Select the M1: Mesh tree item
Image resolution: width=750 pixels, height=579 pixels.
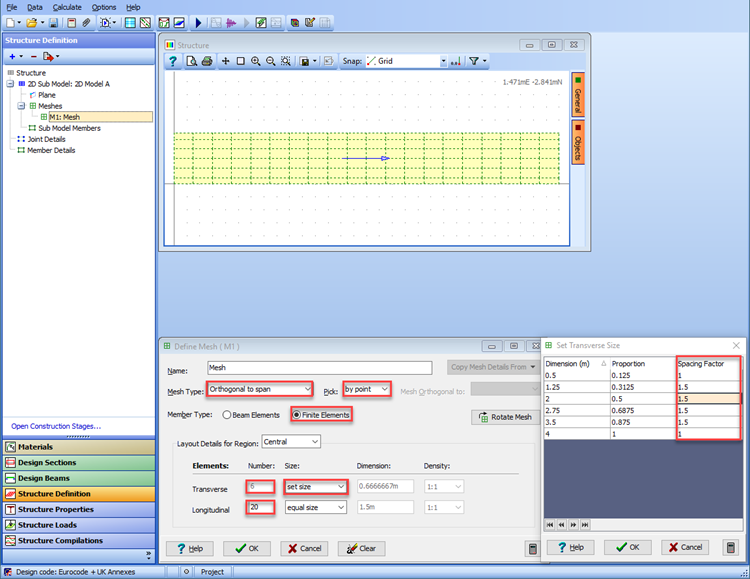(x=65, y=117)
